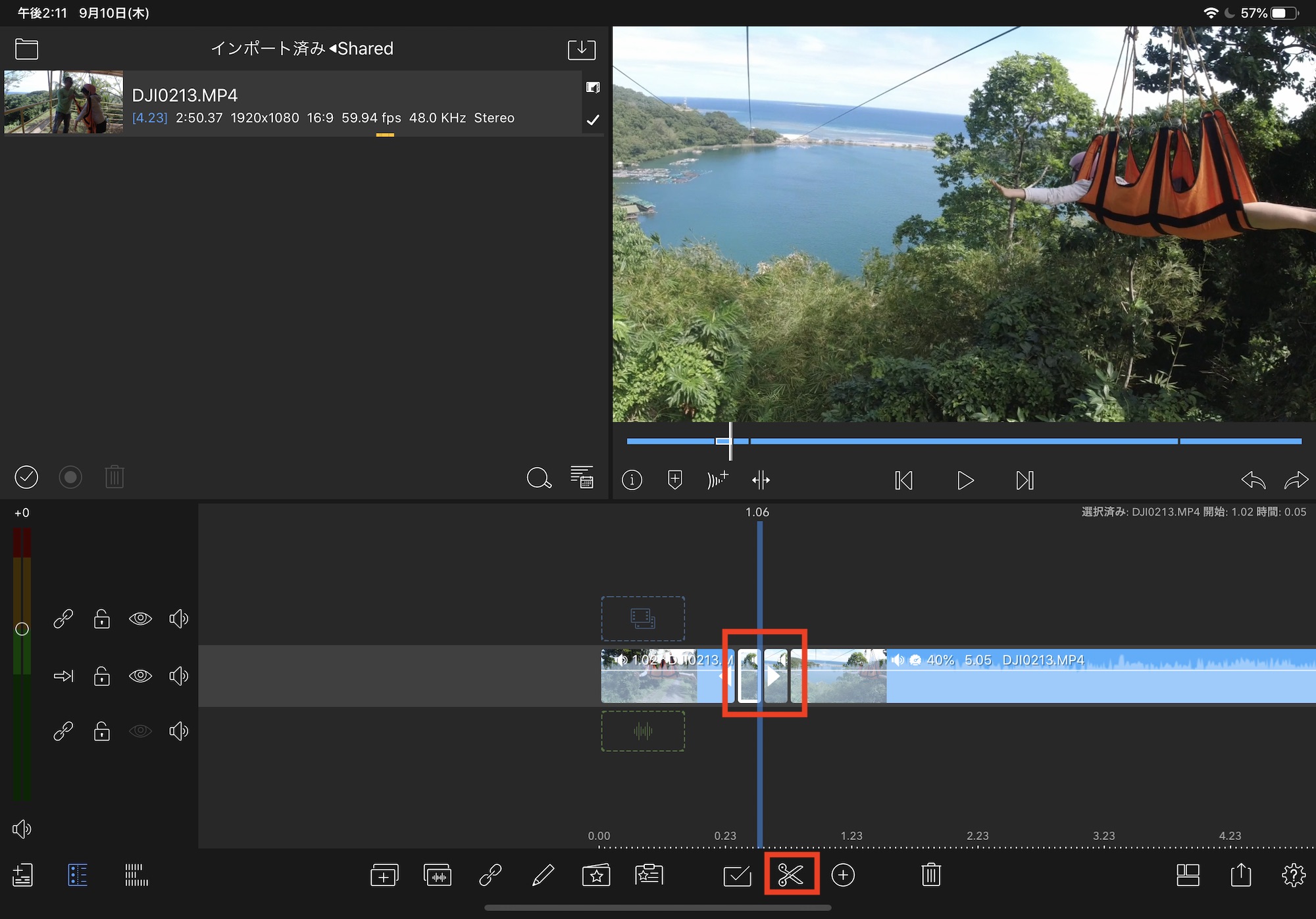Open the library folder icon
Screen dimensions: 1316x919
click(26, 49)
